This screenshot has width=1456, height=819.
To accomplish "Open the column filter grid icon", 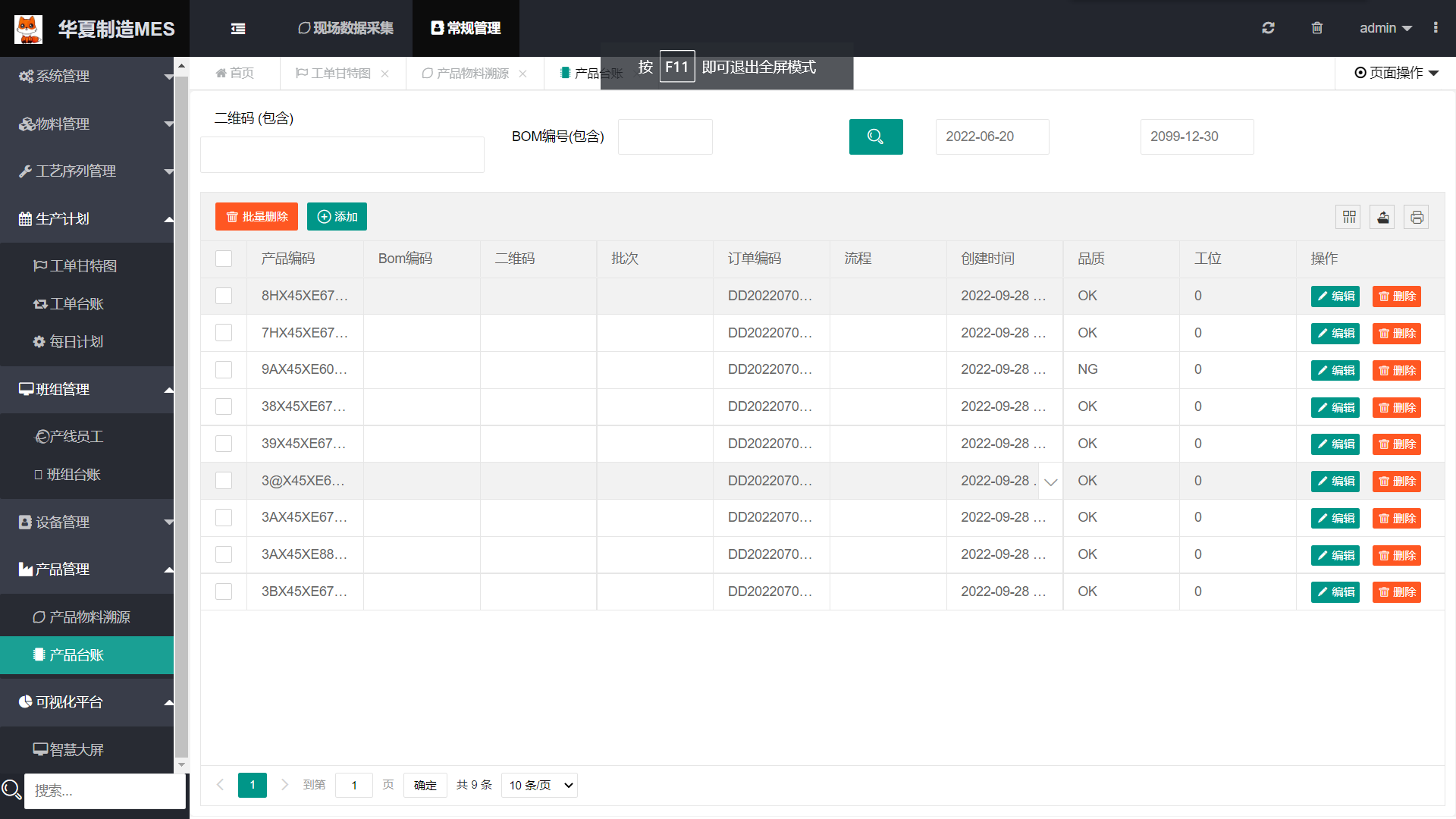I will coord(1349,217).
